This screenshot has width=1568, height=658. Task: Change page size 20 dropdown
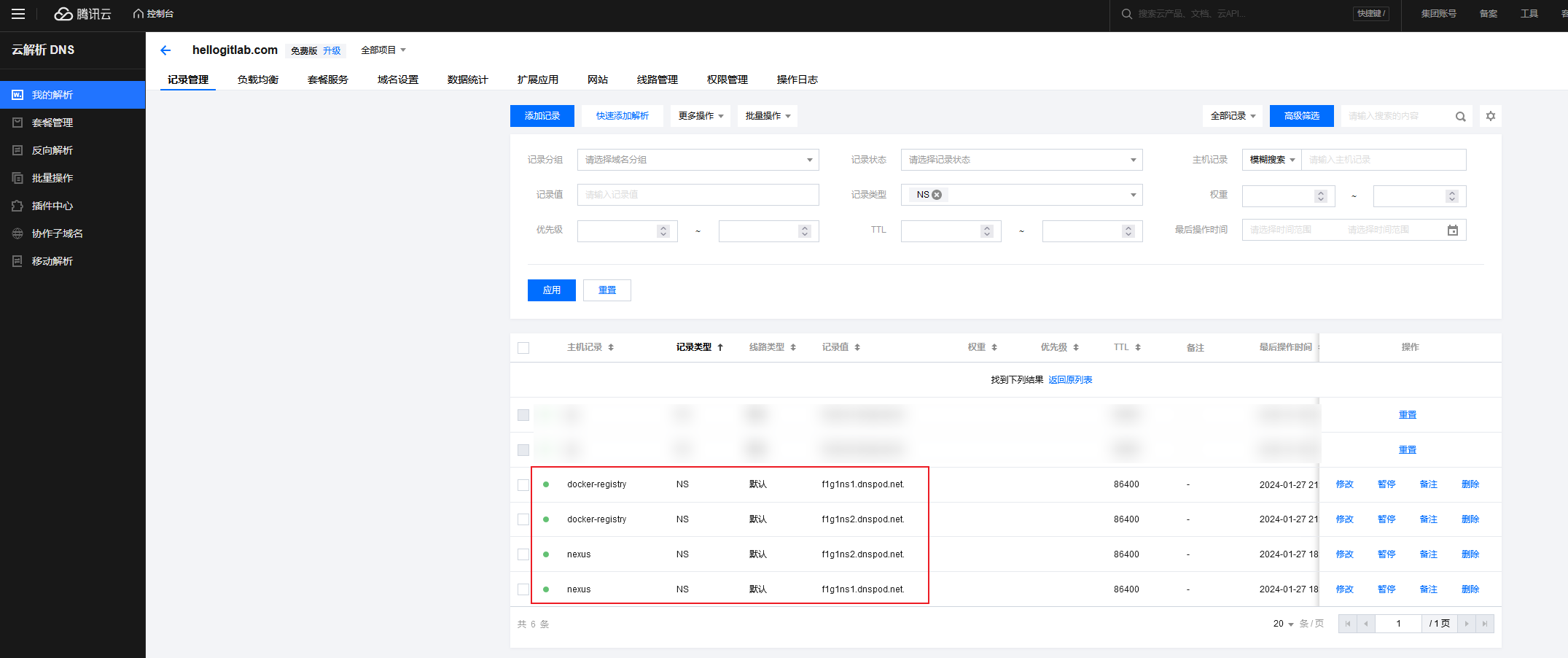click(1283, 624)
